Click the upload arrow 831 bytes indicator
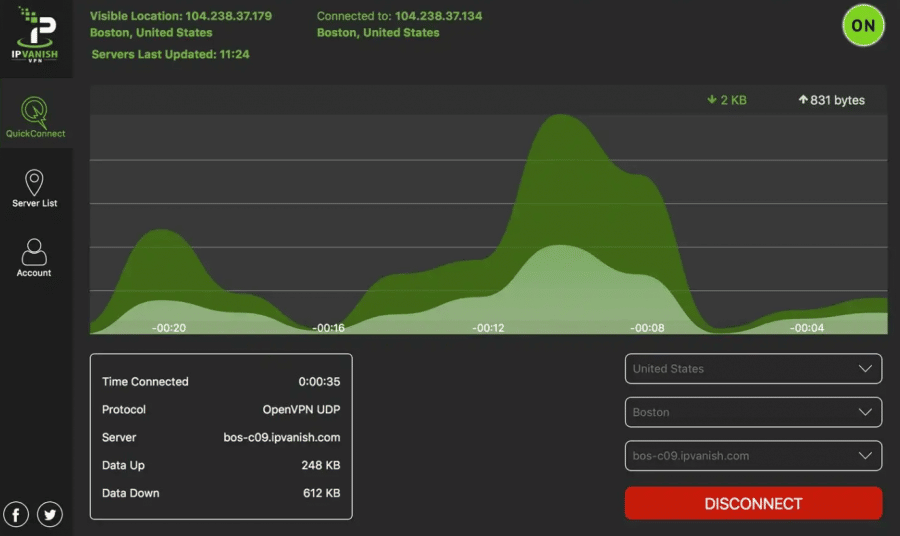900x536 pixels. [x=831, y=100]
